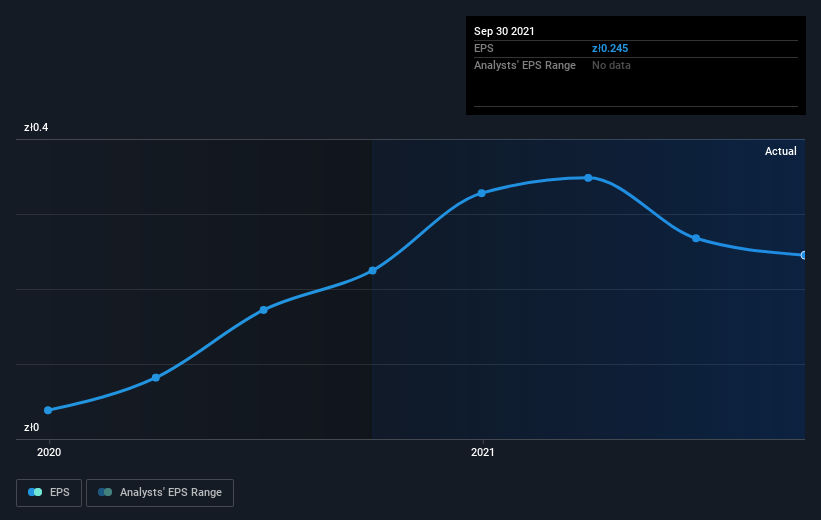
Task: Click the EPS color icon in legend
Action: click(x=35, y=492)
